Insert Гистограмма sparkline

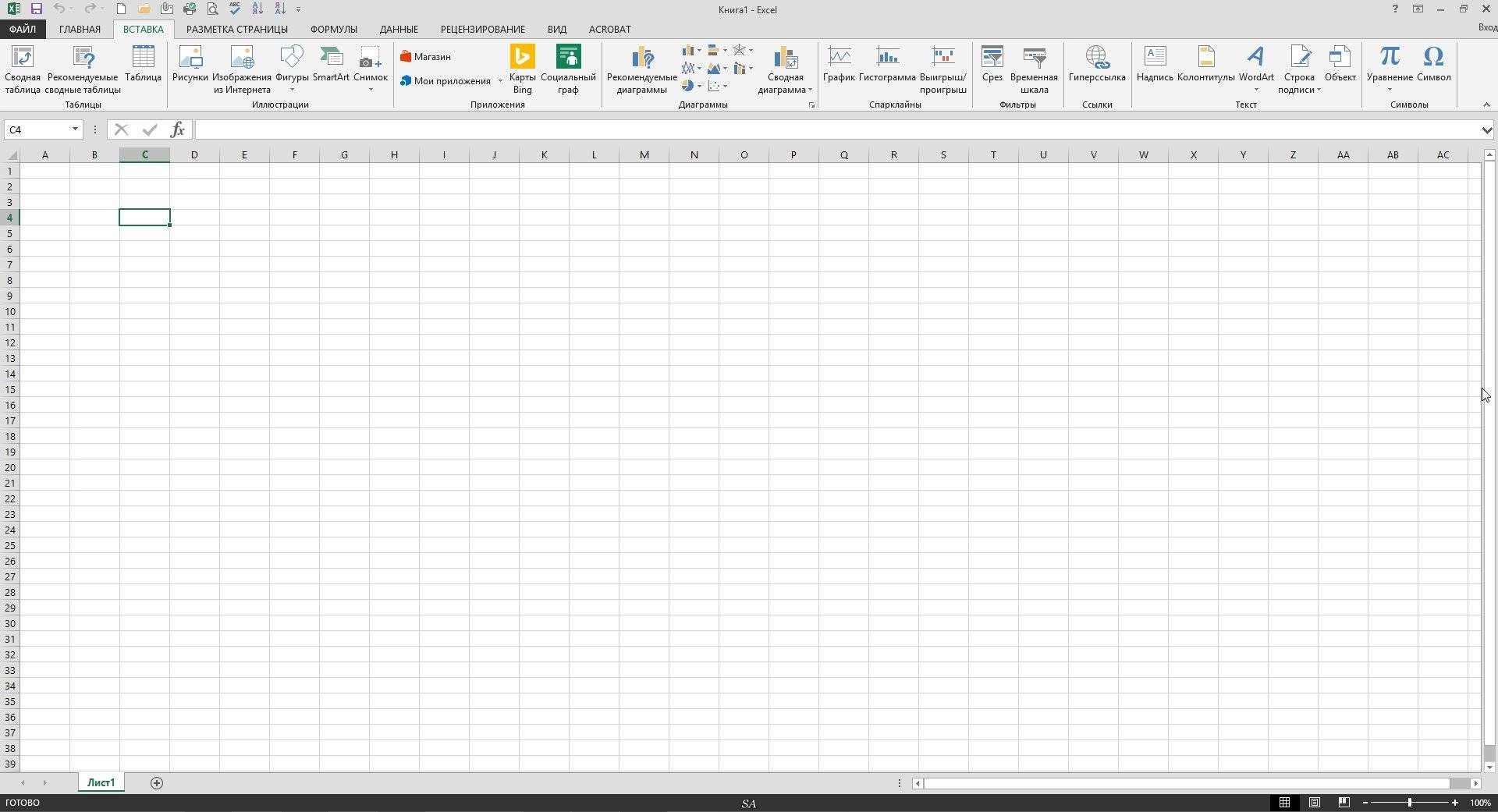tap(887, 64)
